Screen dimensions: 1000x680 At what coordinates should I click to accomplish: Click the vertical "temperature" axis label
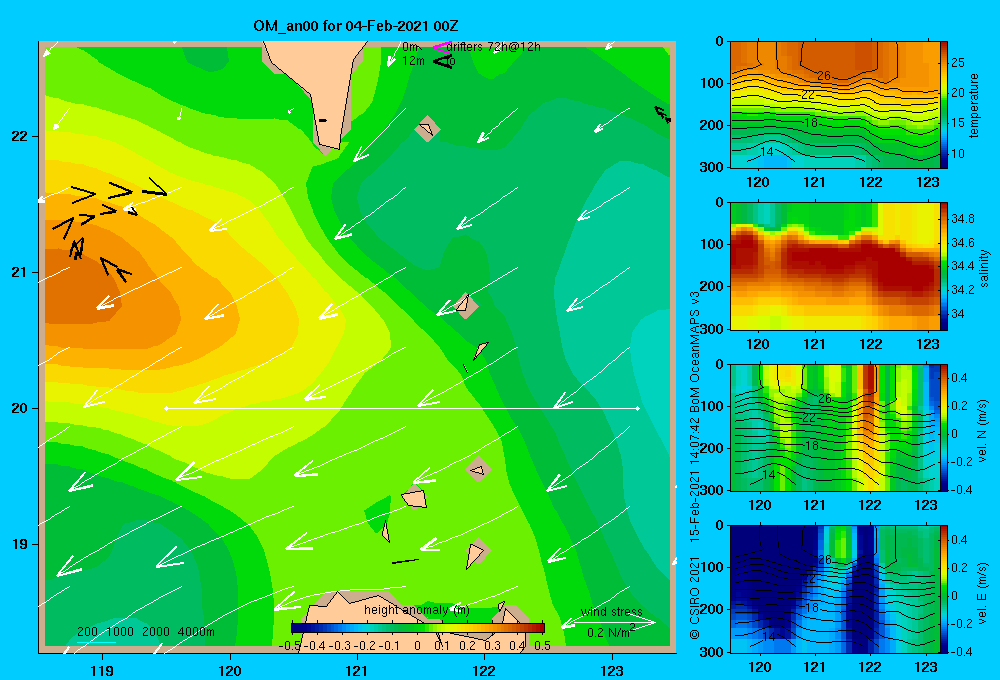pos(974,105)
